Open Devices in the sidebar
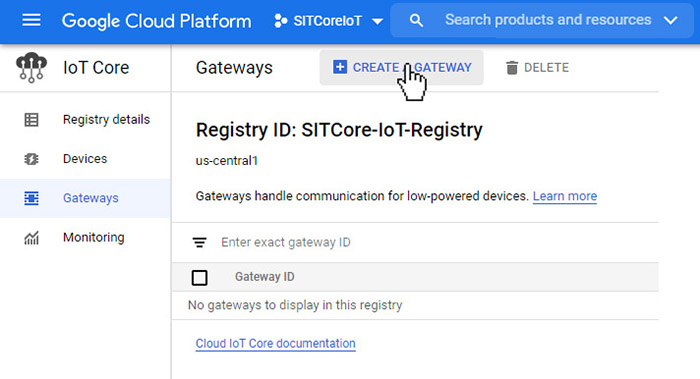Screen dimensions: 700x379 tap(85, 159)
